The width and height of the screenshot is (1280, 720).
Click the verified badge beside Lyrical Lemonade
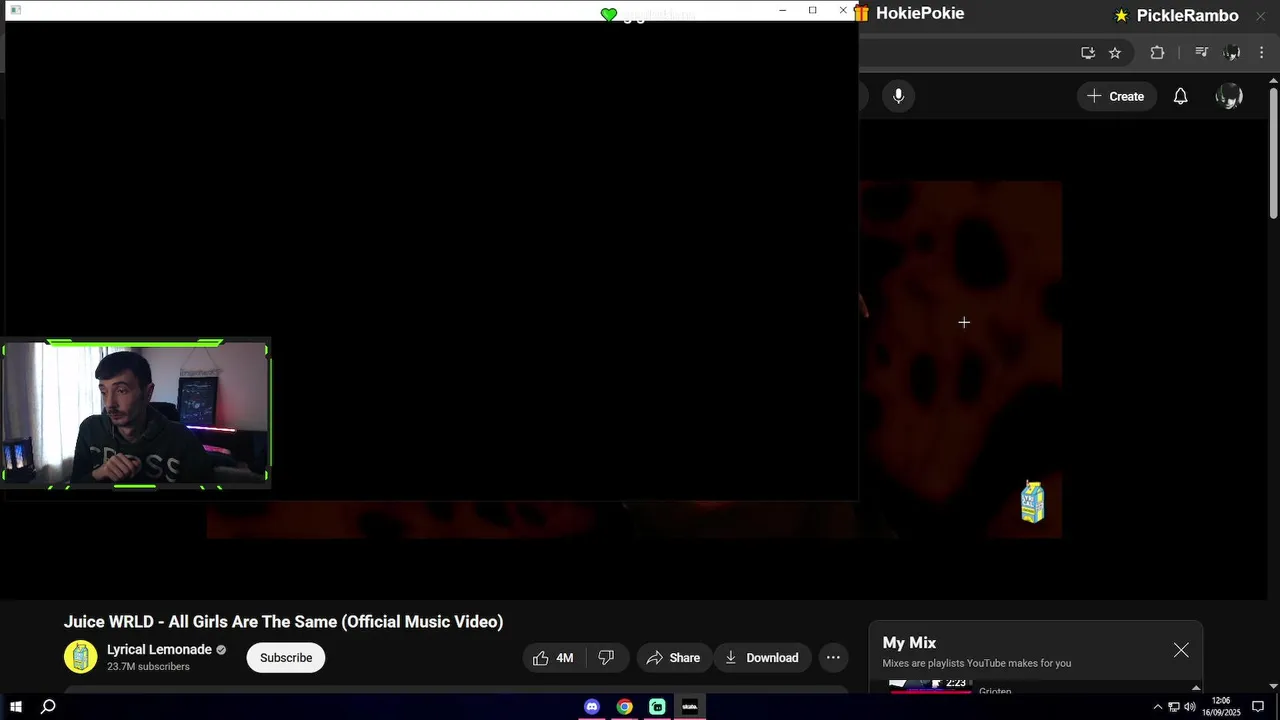[x=221, y=650]
